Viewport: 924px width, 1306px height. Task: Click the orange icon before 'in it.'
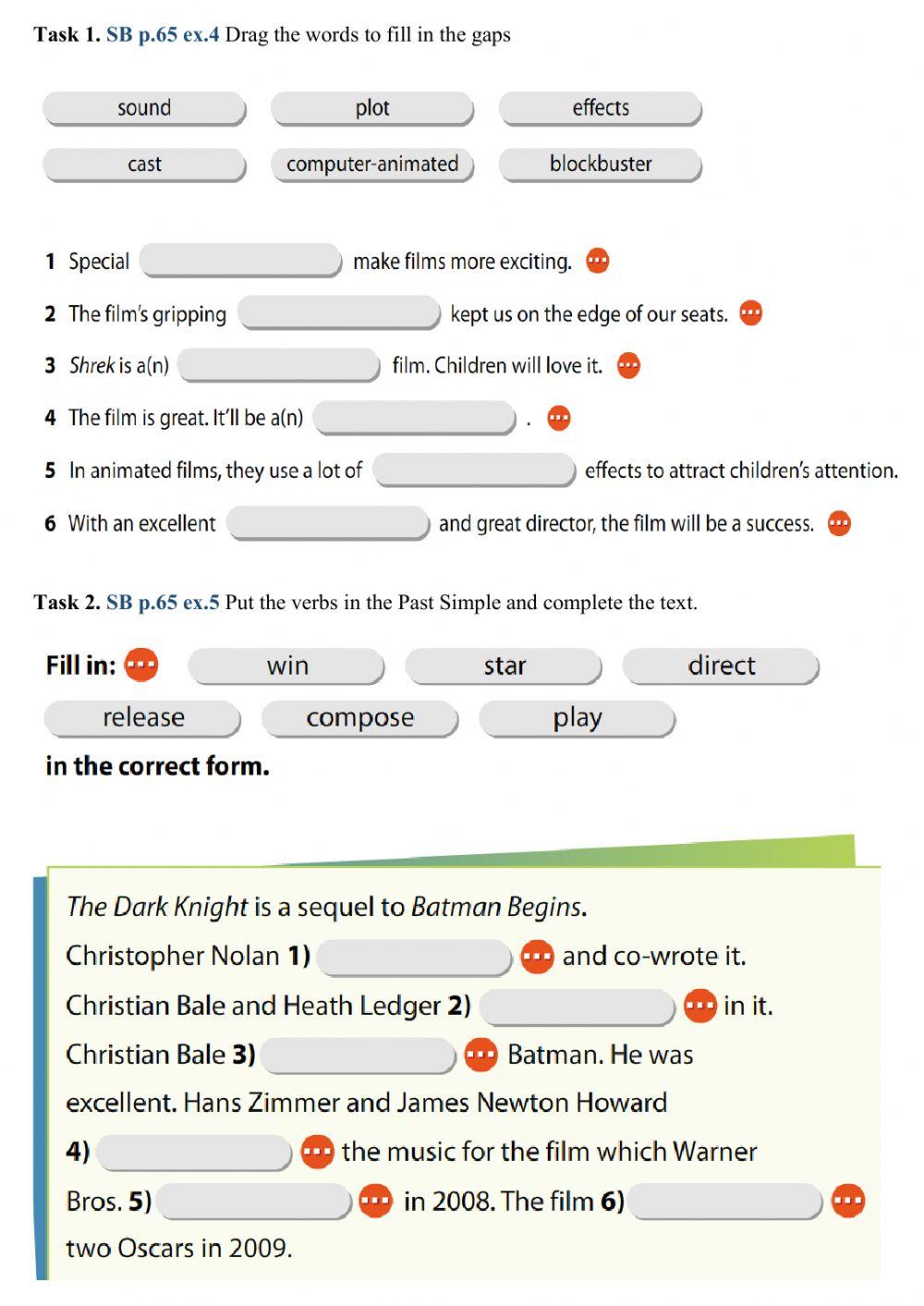pyautogui.click(x=699, y=1006)
